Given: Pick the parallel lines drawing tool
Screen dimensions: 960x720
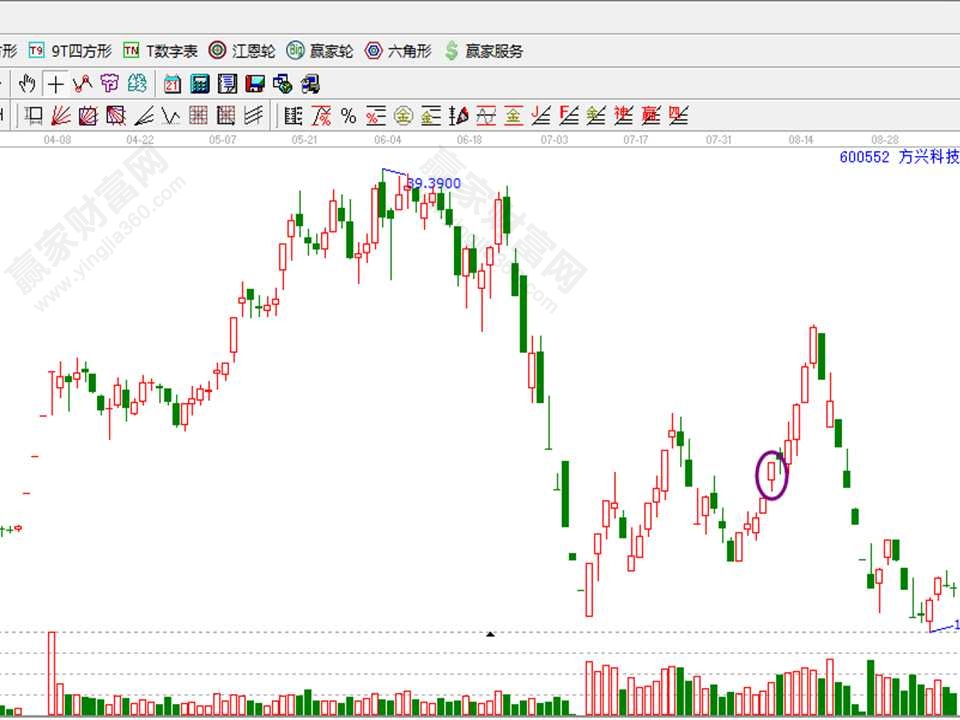Looking at the screenshot, I should [254, 116].
